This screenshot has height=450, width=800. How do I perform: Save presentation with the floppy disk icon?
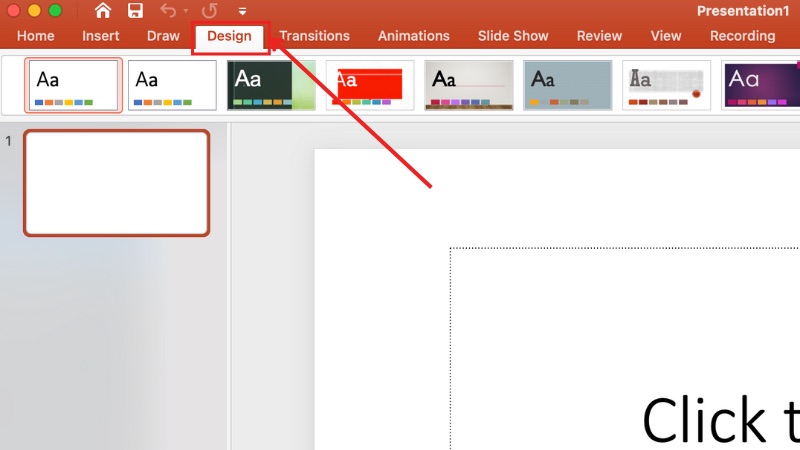click(135, 10)
